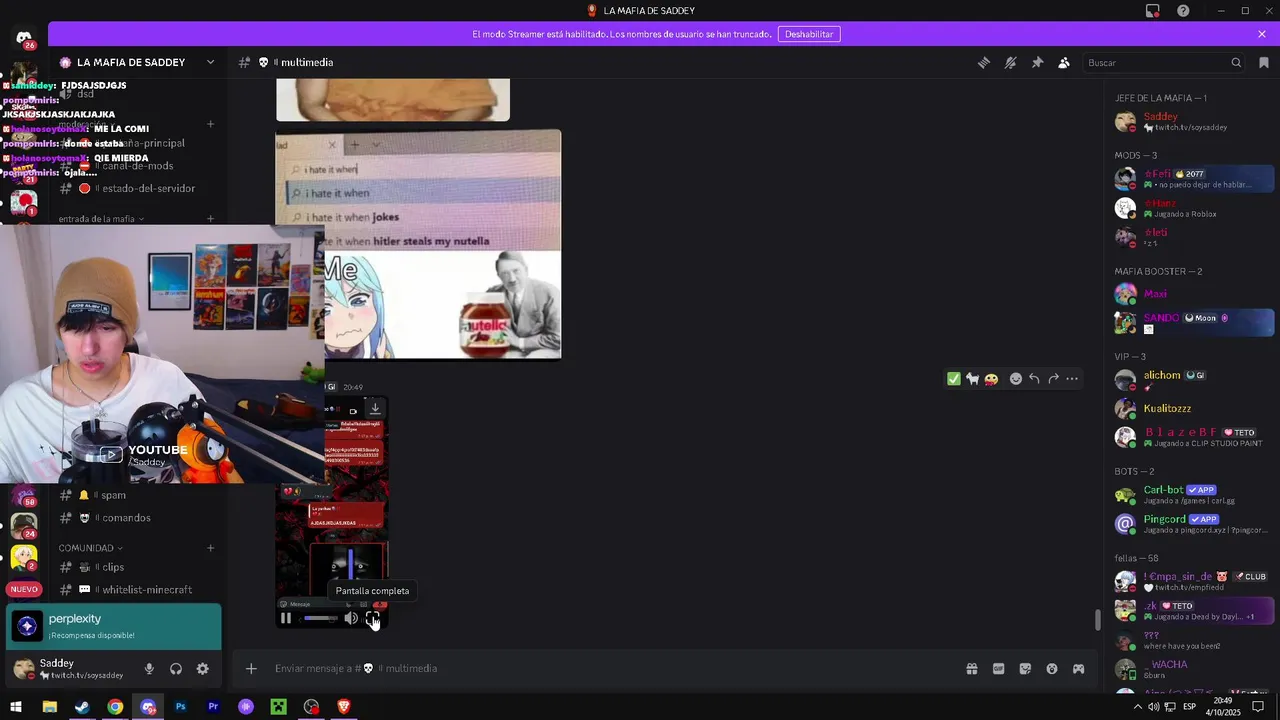Viewport: 1280px width, 720px height.
Task: Toggle channel notification mute bell icon
Action: 1011,62
